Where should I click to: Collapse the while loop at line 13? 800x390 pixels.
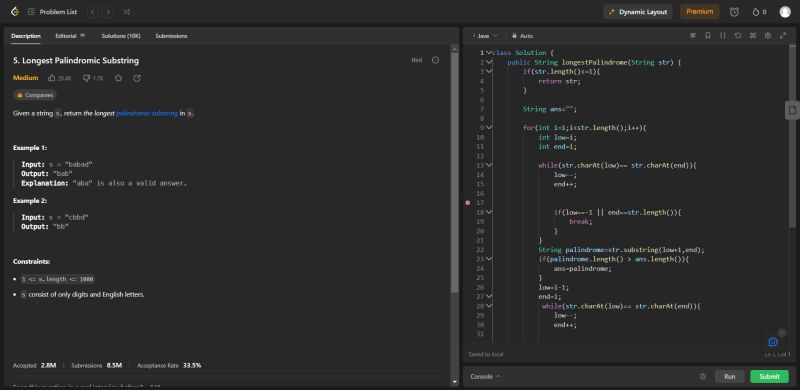click(x=489, y=165)
